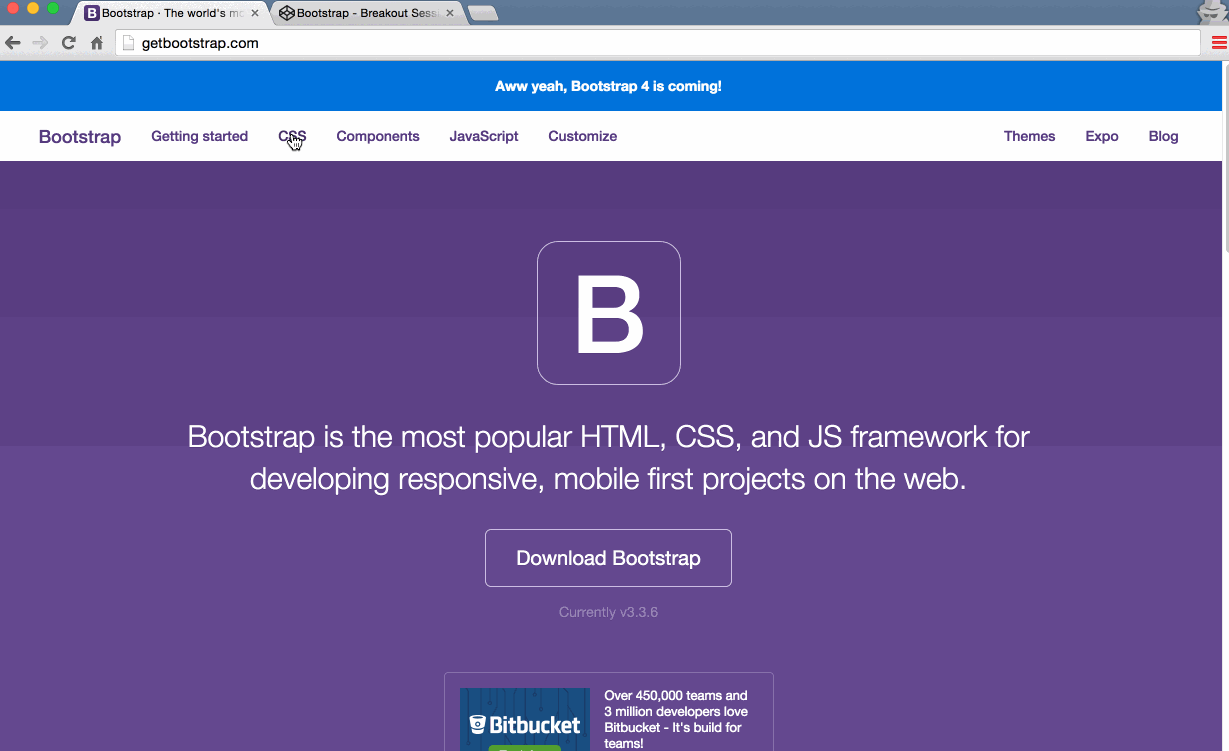Open Customize nav item
Screen dimensions: 1229x751
point(582,136)
